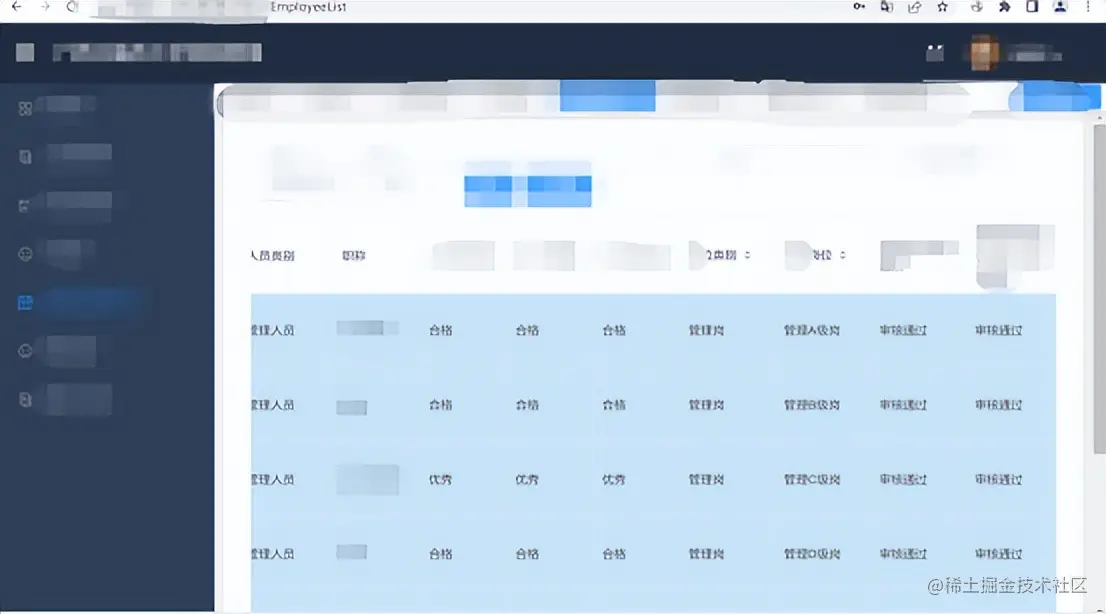Screen dimensions: 1106x614
Task: Select the highlighted blue table icon in sidebar
Action: pos(25,302)
